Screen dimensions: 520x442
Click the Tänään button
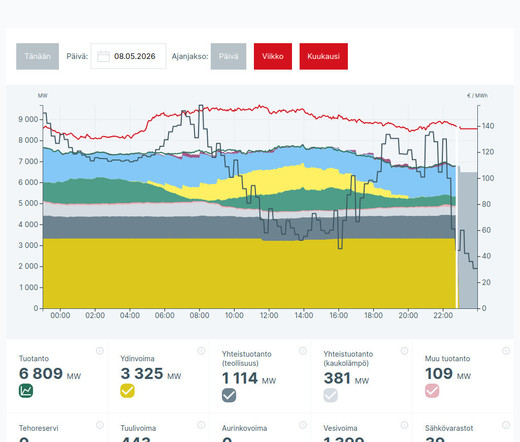point(37,56)
